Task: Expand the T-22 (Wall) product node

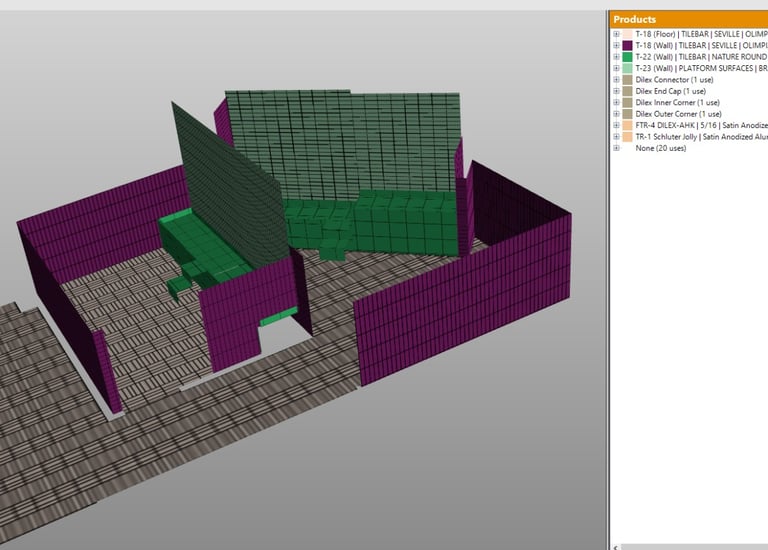Action: 616,57
